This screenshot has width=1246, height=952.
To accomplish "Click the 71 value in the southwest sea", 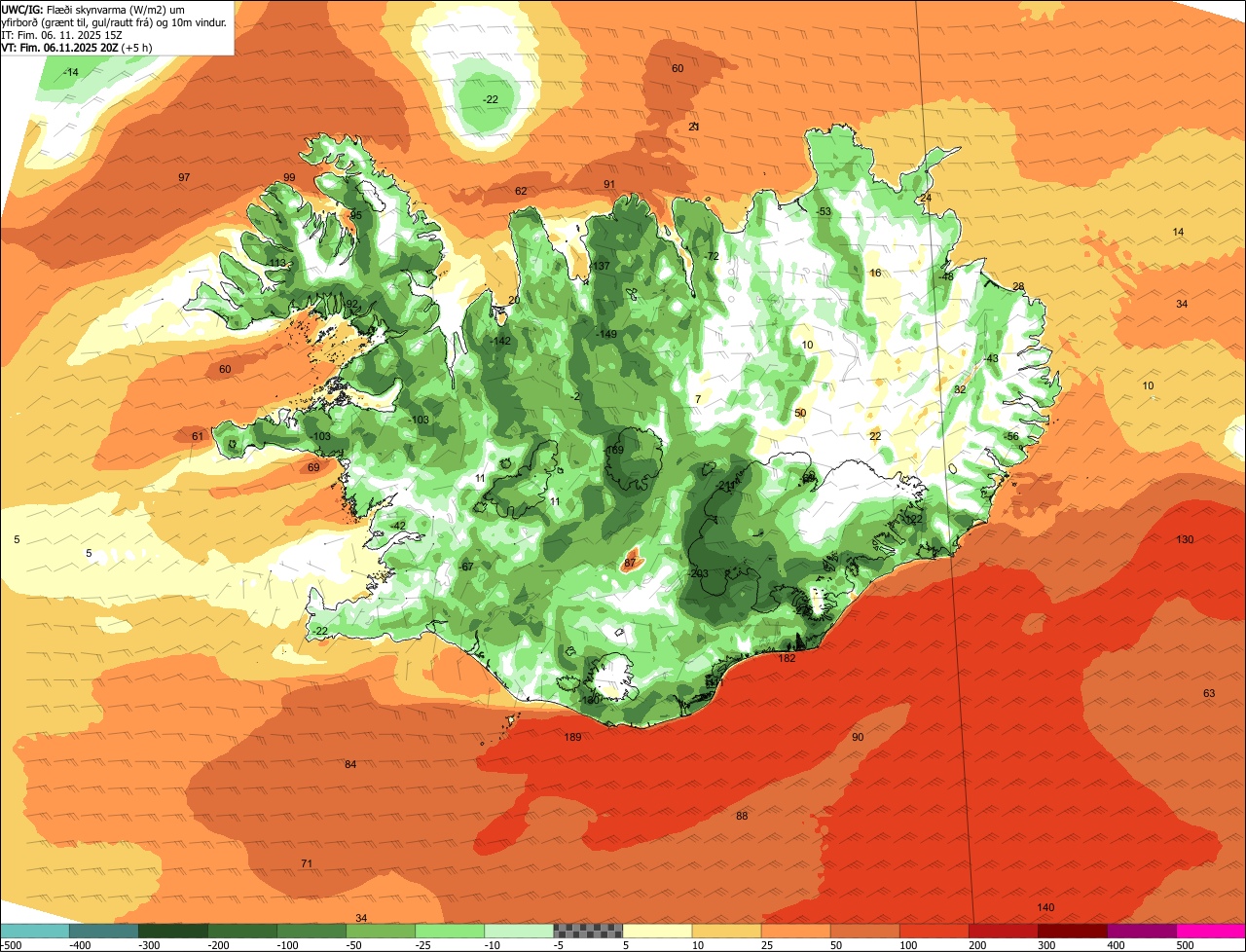I will 307,863.
